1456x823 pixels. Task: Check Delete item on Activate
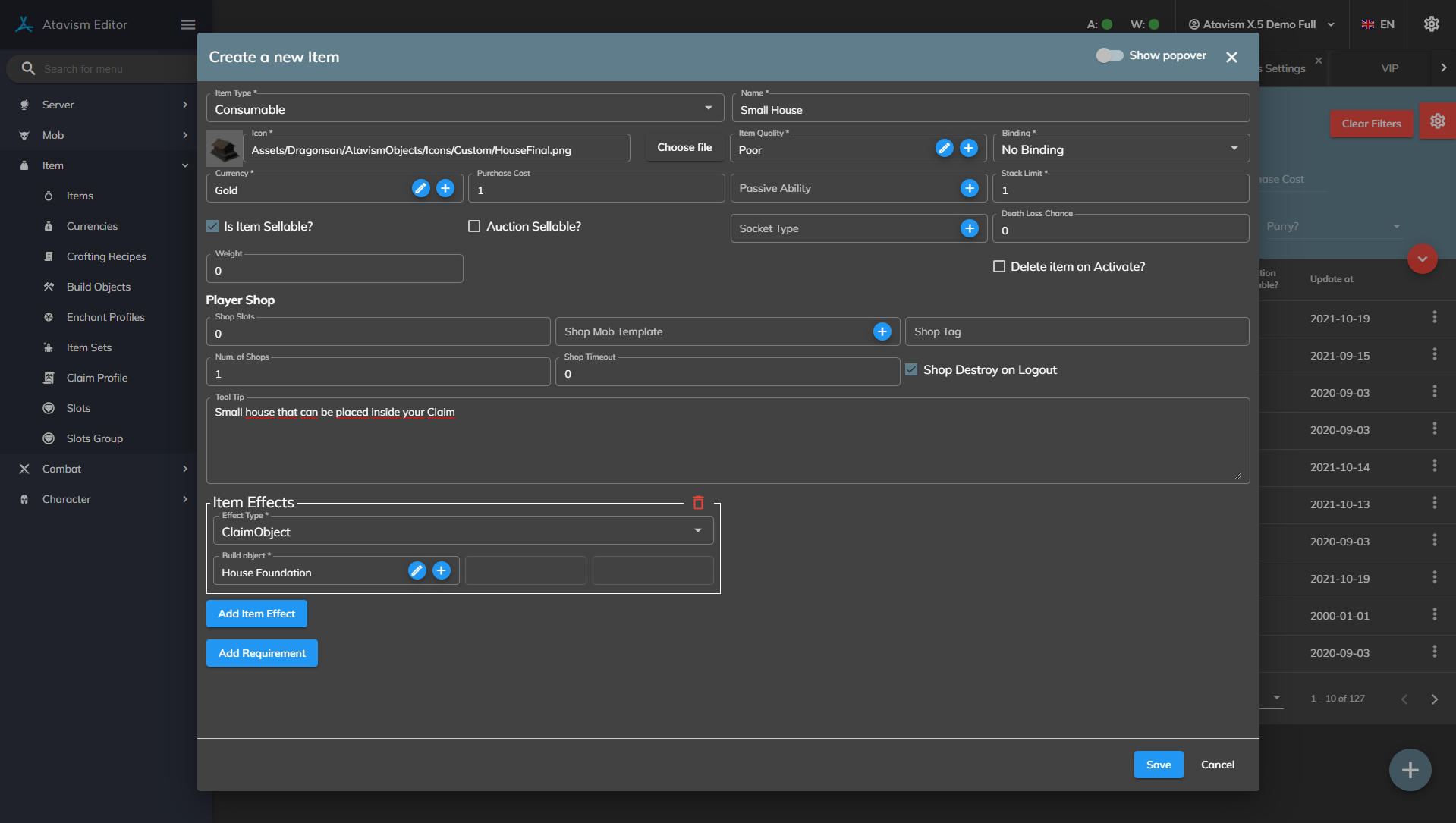(999, 267)
